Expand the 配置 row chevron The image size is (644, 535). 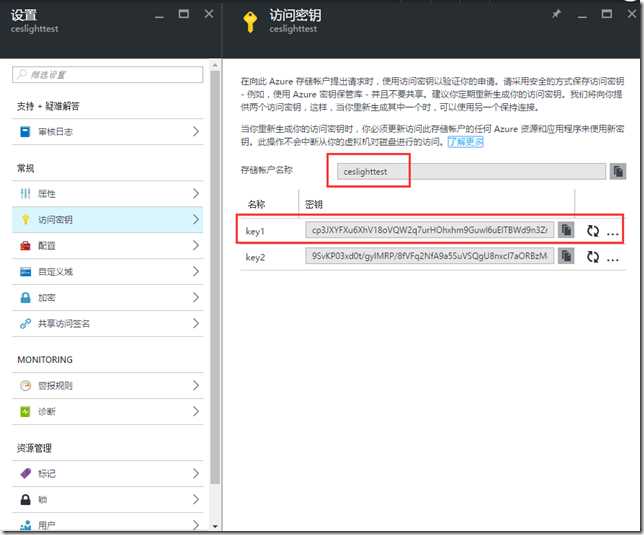pos(196,245)
